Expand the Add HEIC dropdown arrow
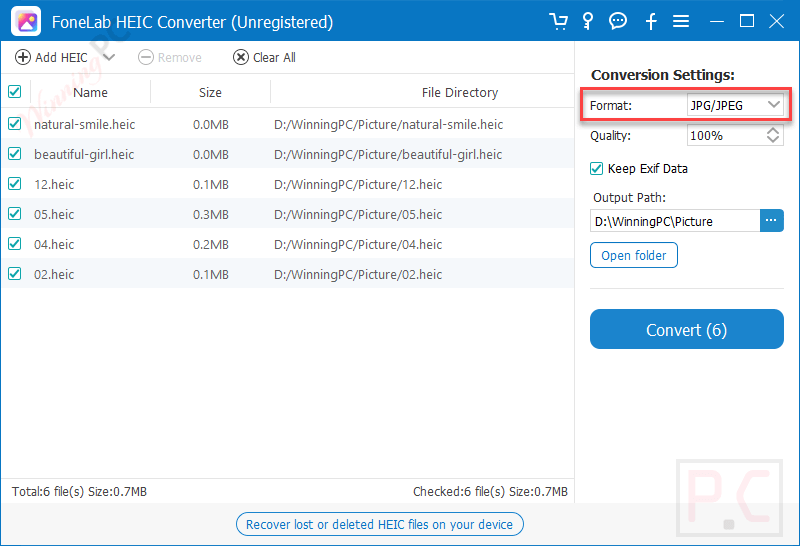The width and height of the screenshot is (800, 546). coord(109,57)
